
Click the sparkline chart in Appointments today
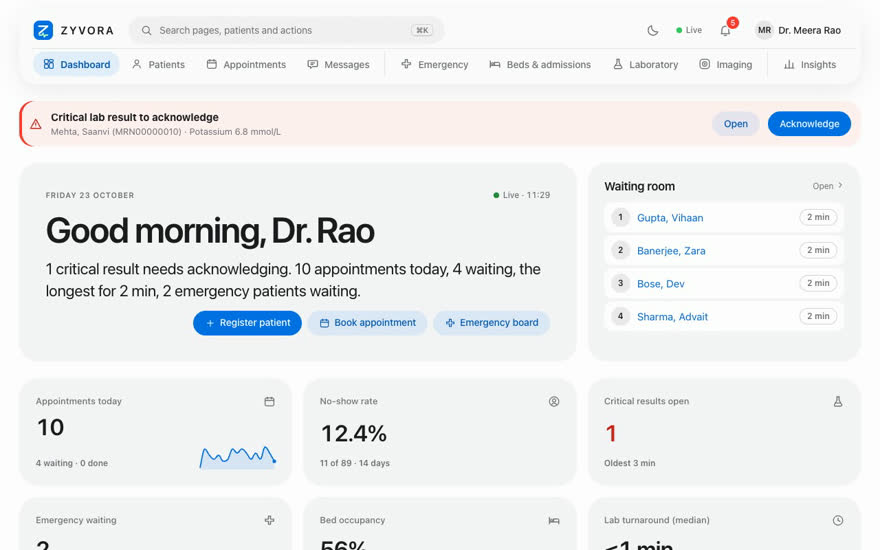click(237, 457)
